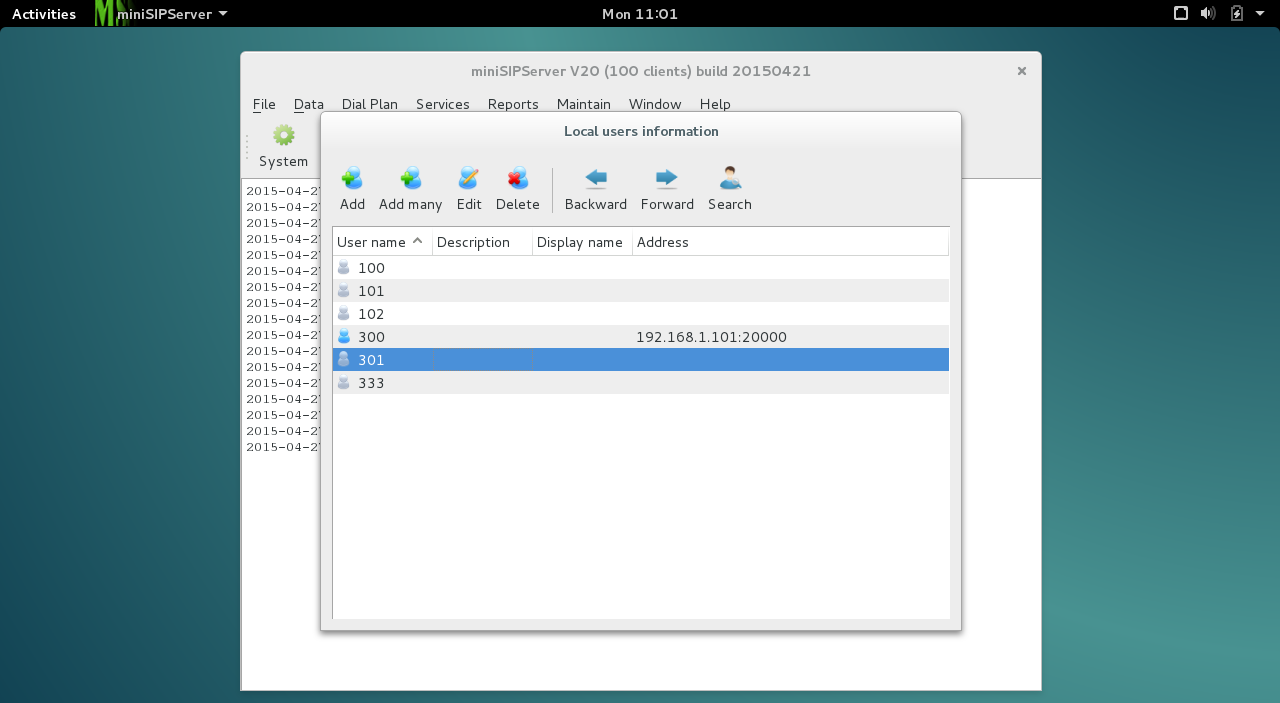Open the Data menu
Viewport: 1280px width, 703px height.
pyautogui.click(x=309, y=104)
